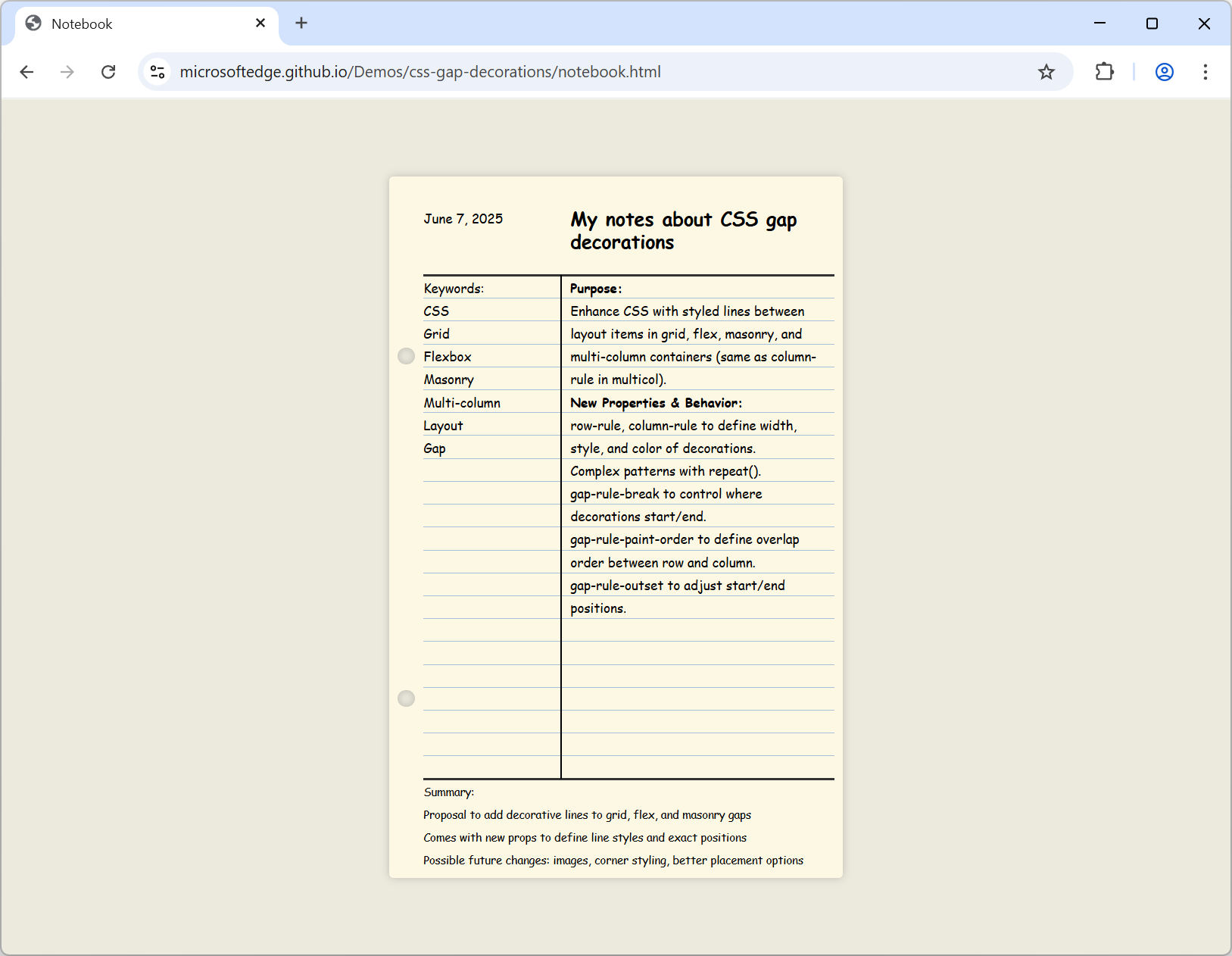Click the globe favicon on the tab

[33, 23]
